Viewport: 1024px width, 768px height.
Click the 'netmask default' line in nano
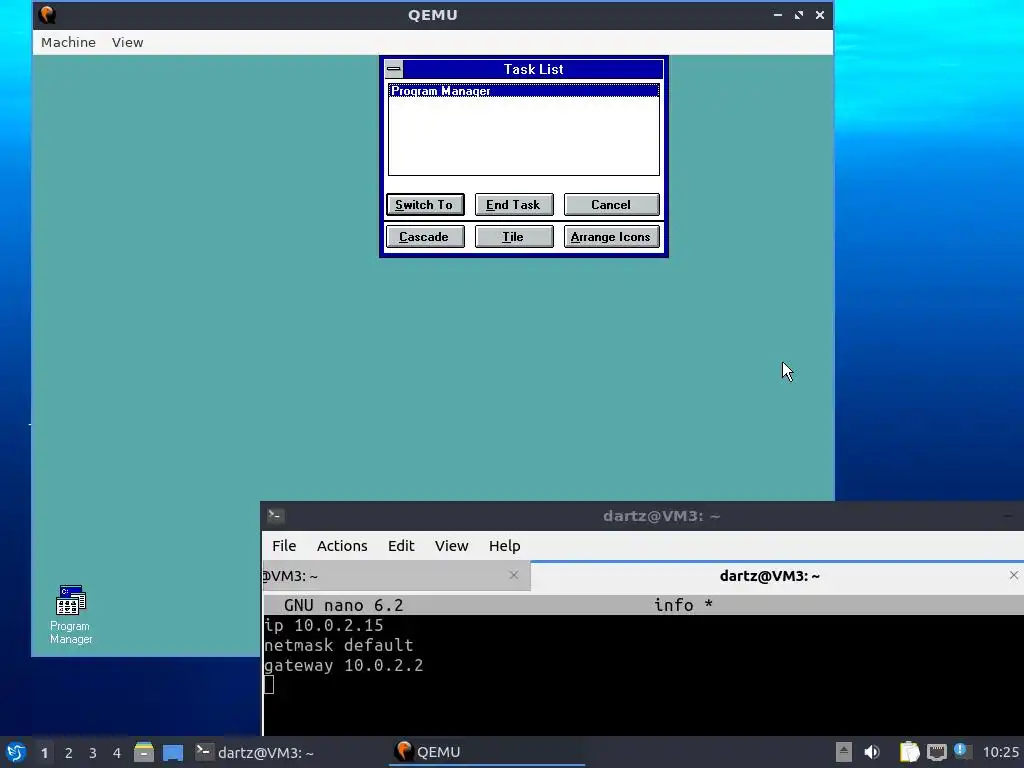338,646
